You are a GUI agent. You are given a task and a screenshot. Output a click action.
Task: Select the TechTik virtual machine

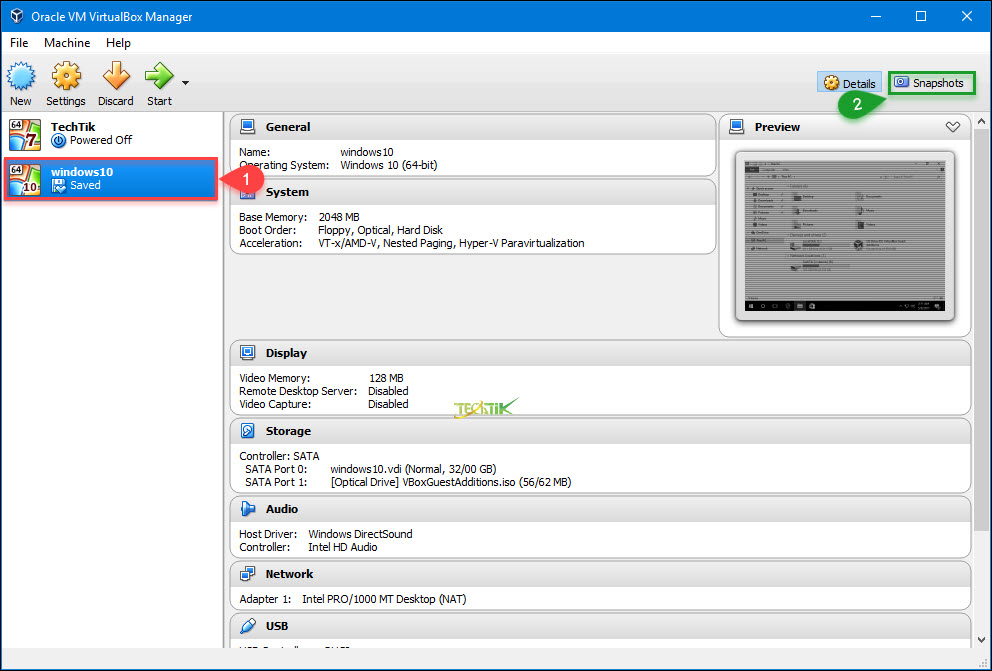[x=110, y=134]
